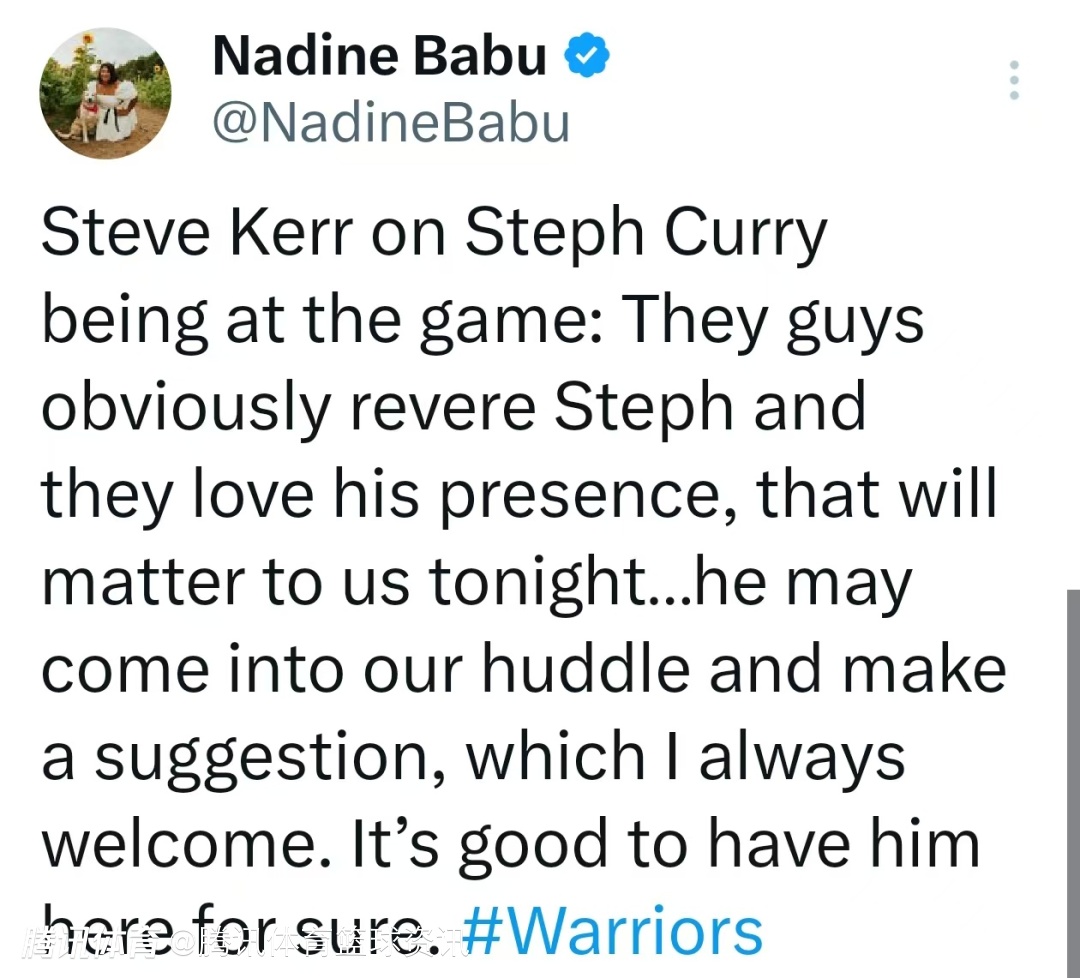Viewport: 1080px width, 978px height.
Task: Open the three-dot more options menu
Action: click(1014, 80)
